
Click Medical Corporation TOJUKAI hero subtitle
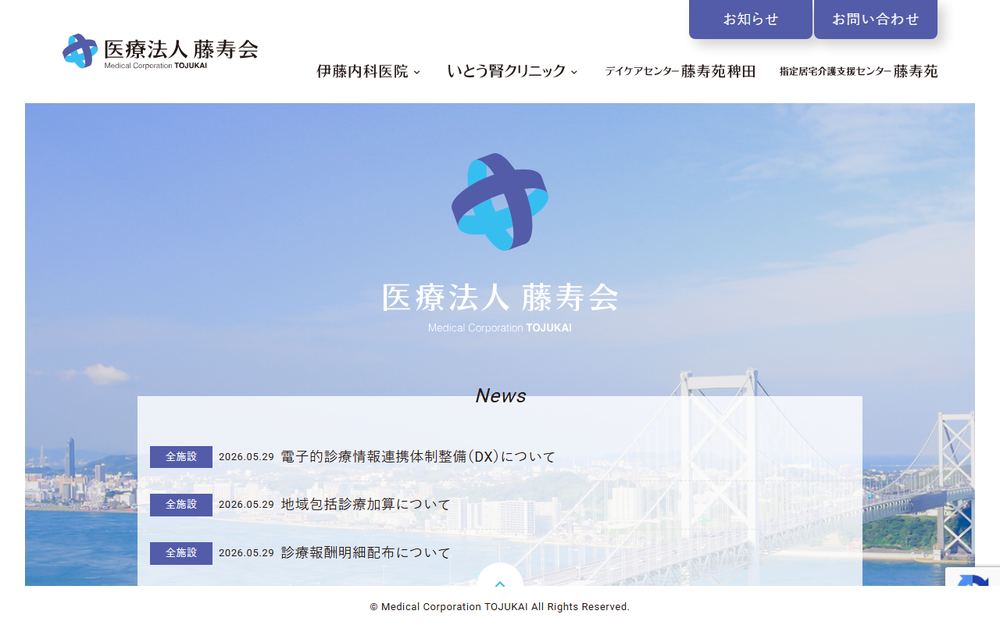[x=500, y=328]
